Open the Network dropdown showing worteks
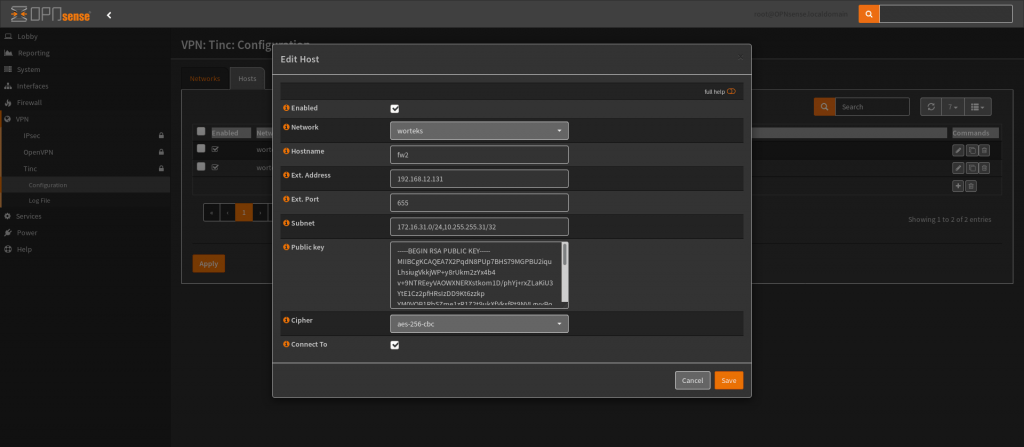 click(479, 130)
